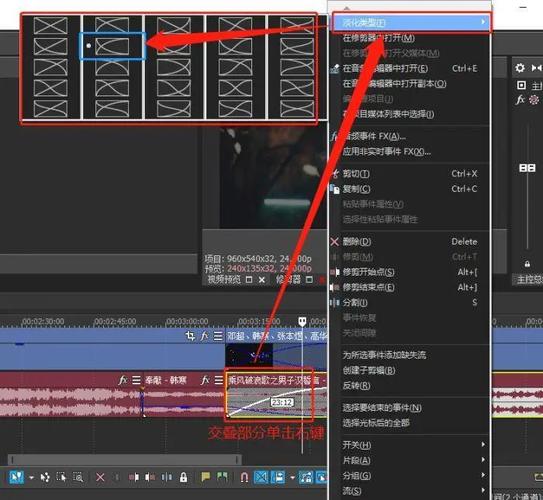Screen dimensions: 543x500
Task: Select the Normal Edit tool in the bottom toolbar
Action: tap(16, 477)
